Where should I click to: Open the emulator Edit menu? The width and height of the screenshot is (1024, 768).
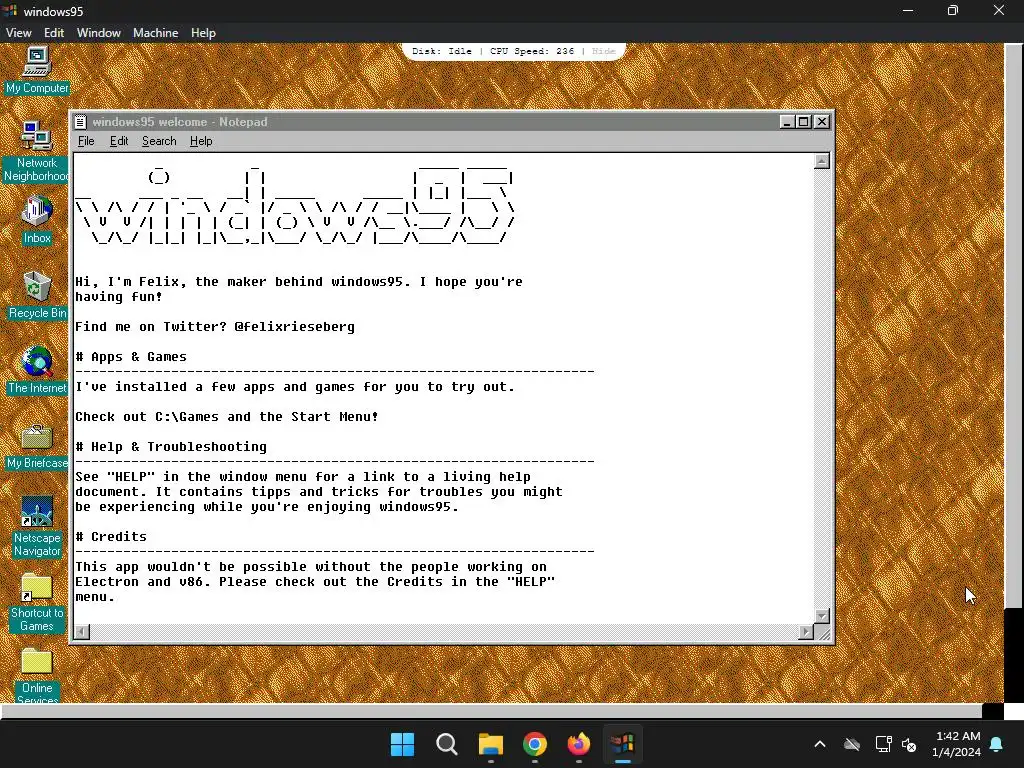(x=54, y=33)
